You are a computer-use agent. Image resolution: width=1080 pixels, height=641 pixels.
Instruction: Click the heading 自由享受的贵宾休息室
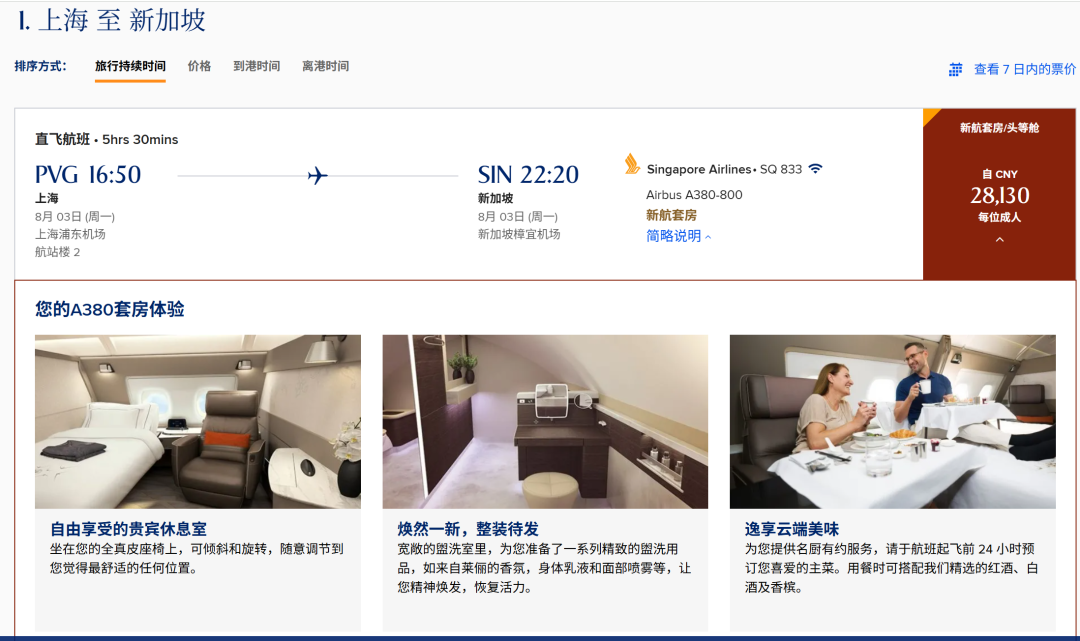(x=128, y=529)
